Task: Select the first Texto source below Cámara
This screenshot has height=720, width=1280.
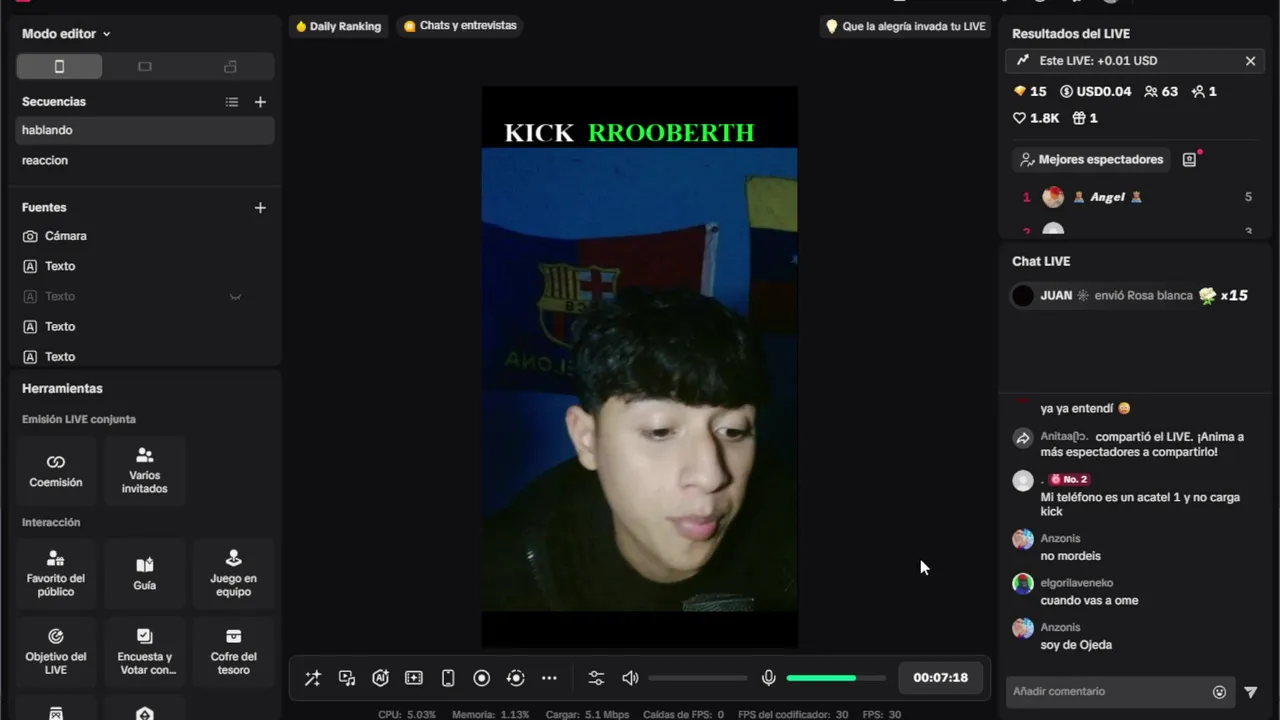Action: coord(145,266)
